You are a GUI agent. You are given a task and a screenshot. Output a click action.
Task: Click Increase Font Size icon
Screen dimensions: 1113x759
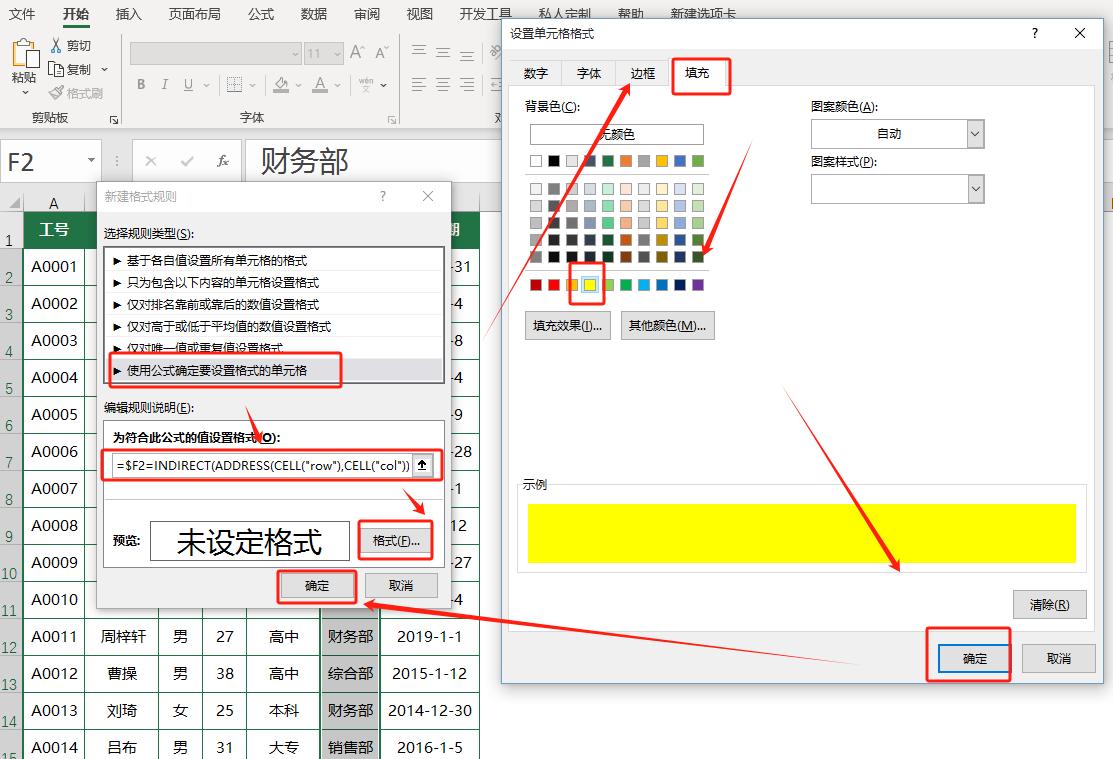(357, 53)
